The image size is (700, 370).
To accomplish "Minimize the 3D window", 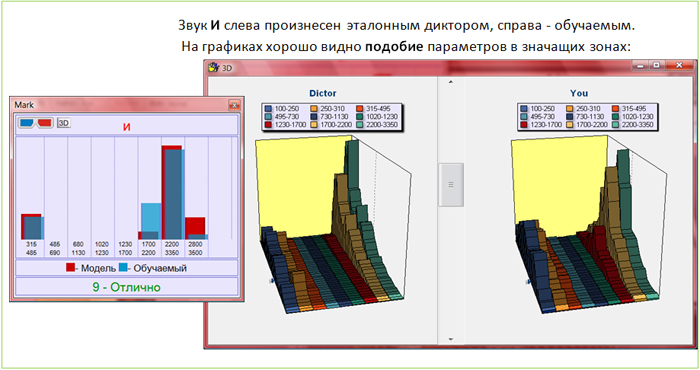I will 640,66.
